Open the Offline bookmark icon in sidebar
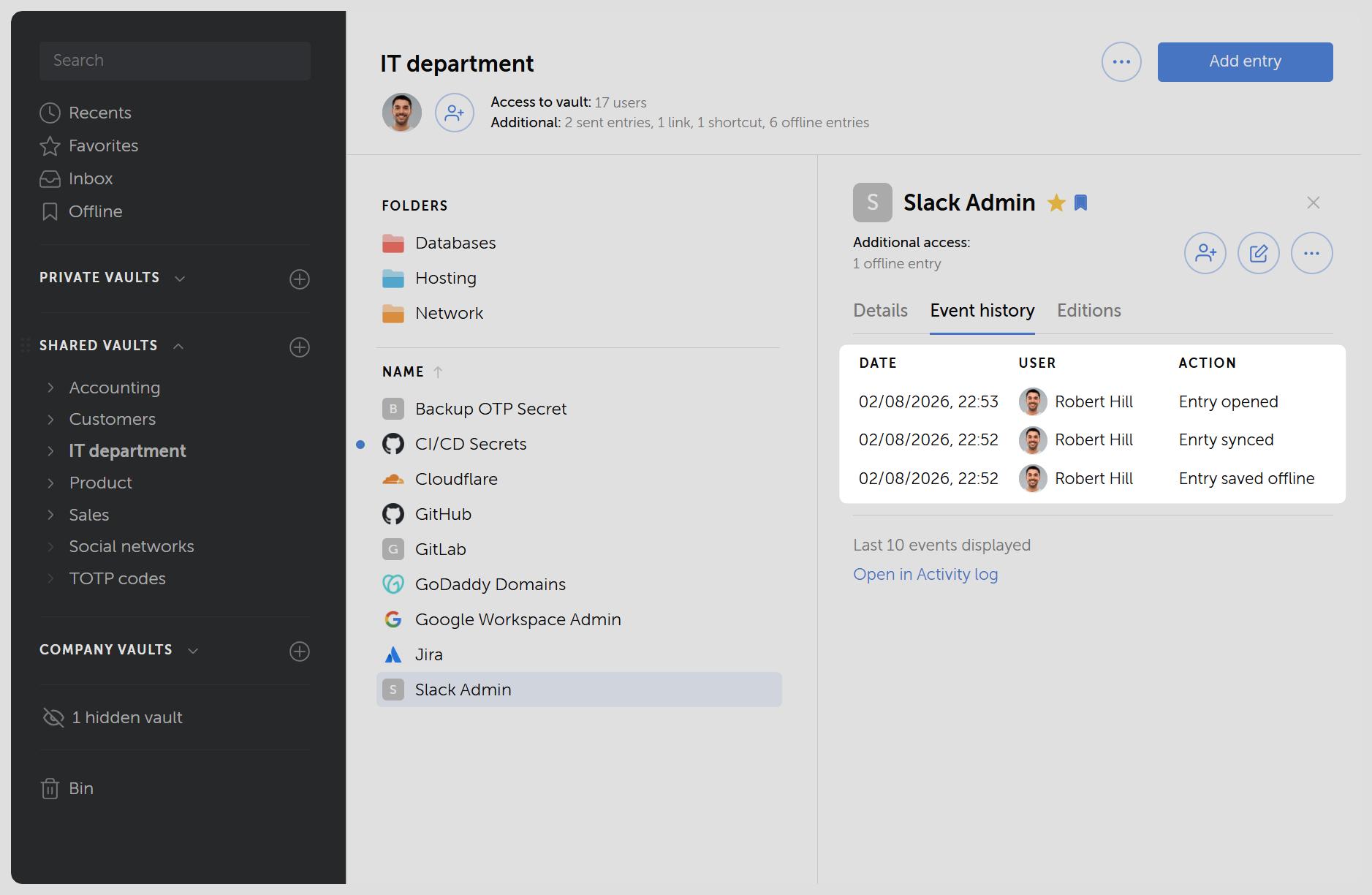This screenshot has width=1372, height=895. (x=50, y=212)
